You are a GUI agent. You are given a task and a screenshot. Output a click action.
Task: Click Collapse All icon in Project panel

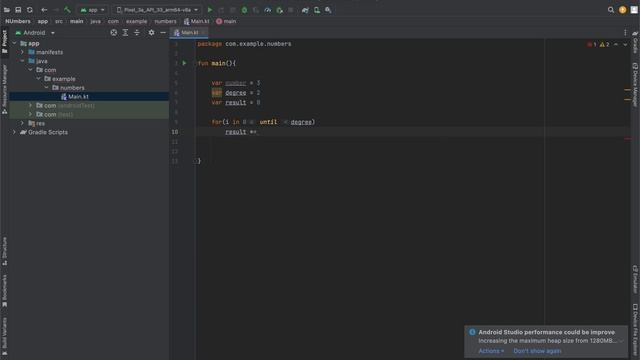[x=137, y=33]
